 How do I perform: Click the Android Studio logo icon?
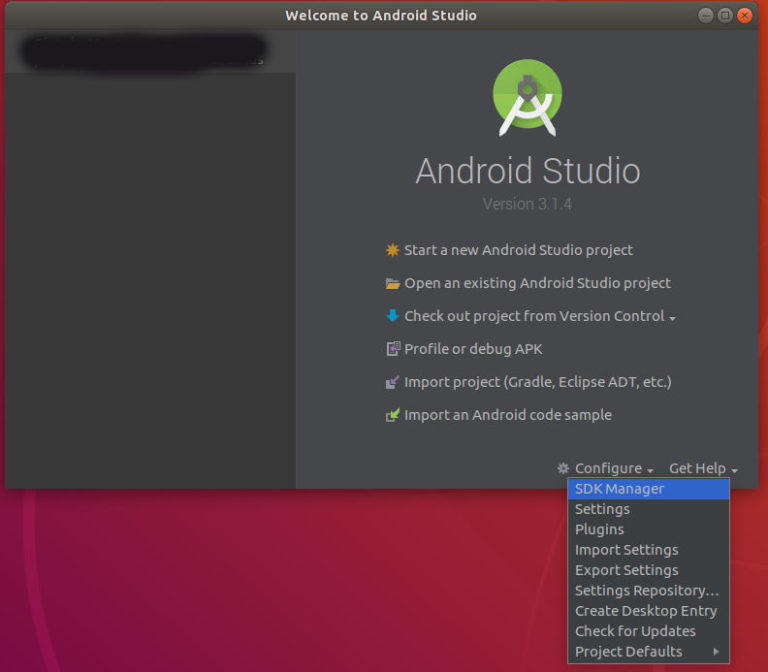[x=527, y=97]
